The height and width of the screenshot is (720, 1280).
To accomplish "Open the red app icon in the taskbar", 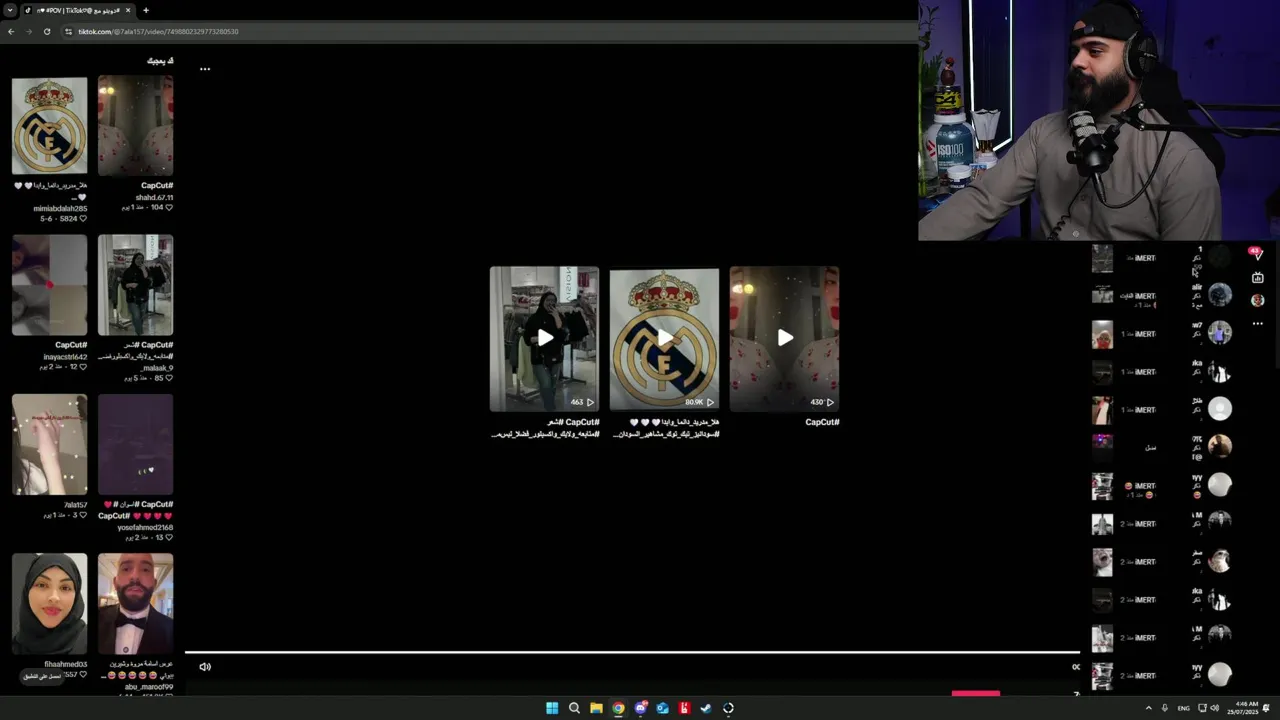I will tap(684, 708).
